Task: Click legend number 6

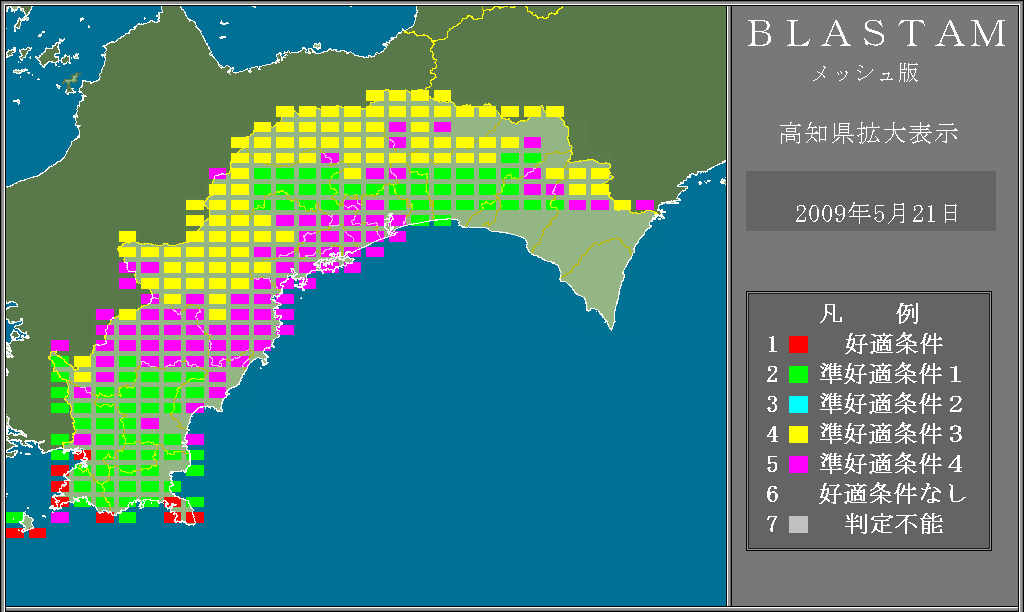Action: (773, 494)
